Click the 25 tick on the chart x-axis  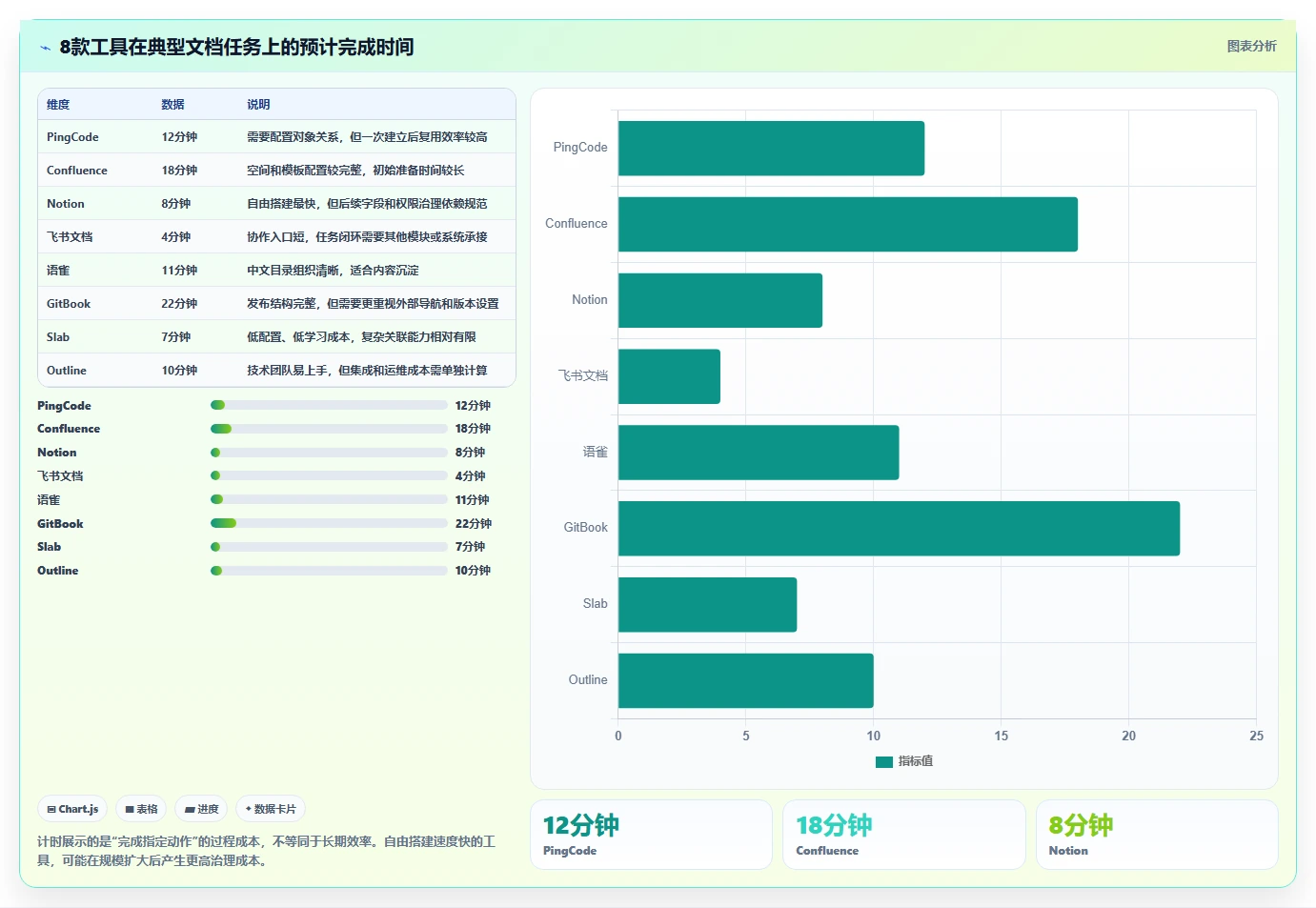click(1256, 736)
